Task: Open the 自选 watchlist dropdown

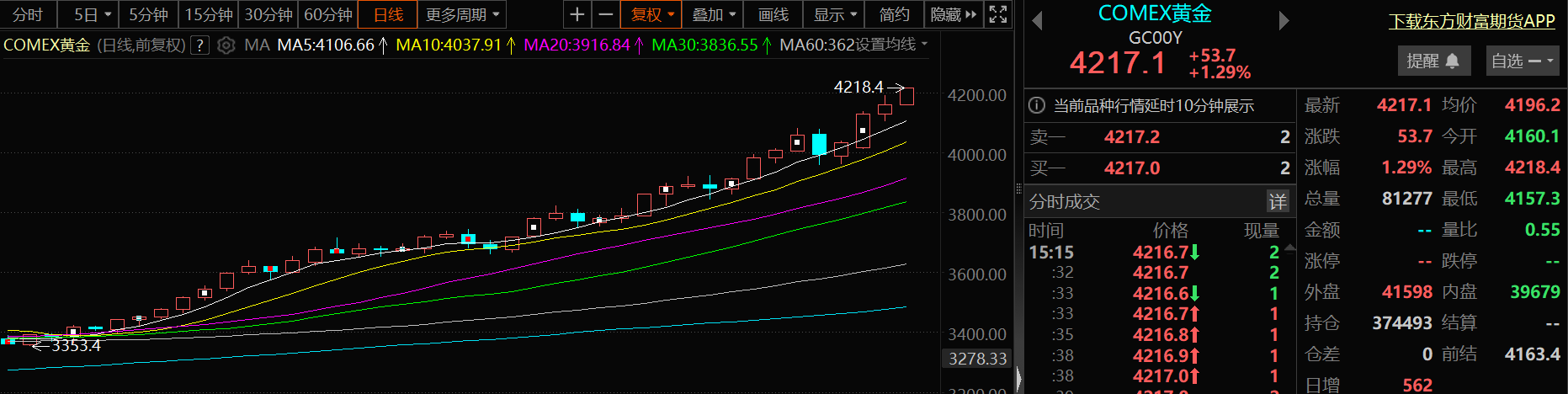Action: [x=1522, y=61]
